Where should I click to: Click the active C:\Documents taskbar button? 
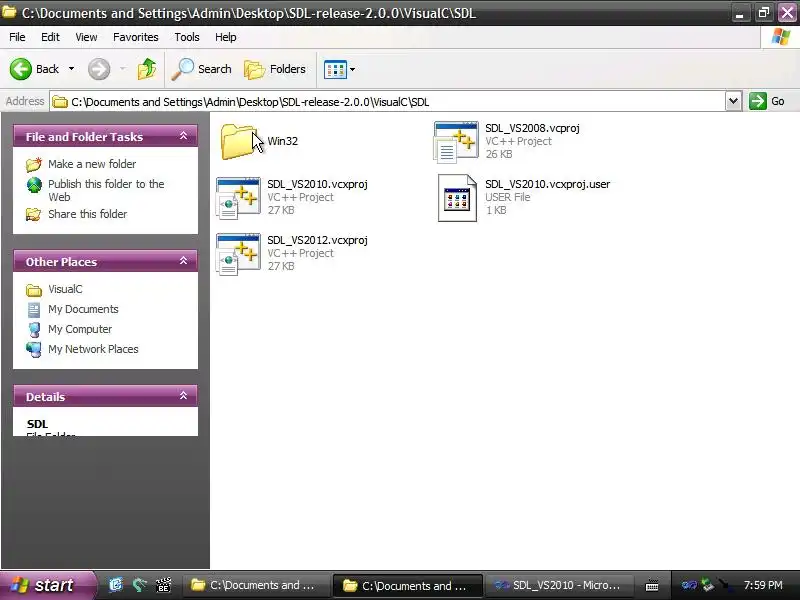tap(407, 585)
